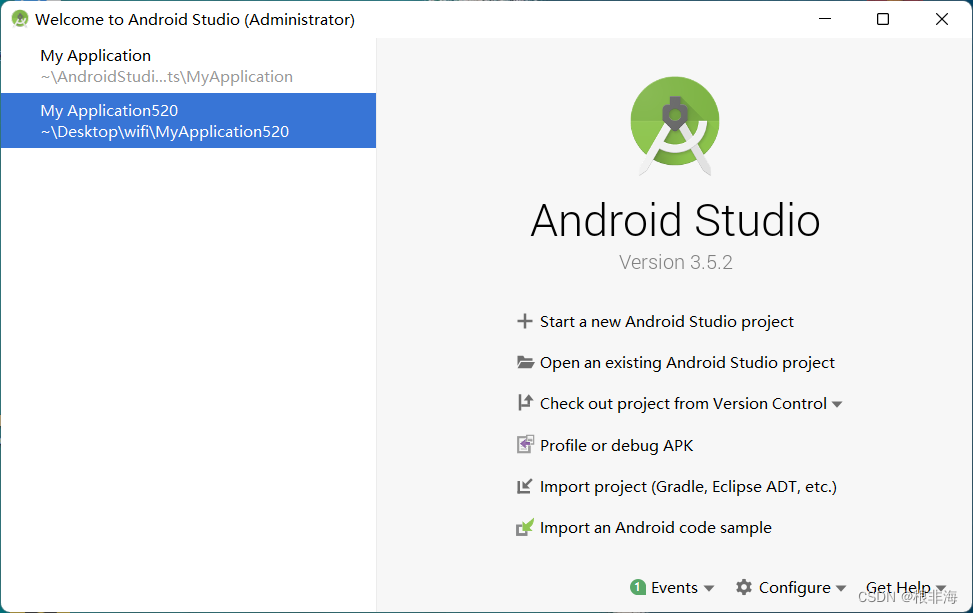Open the Configure menu

pos(794,588)
